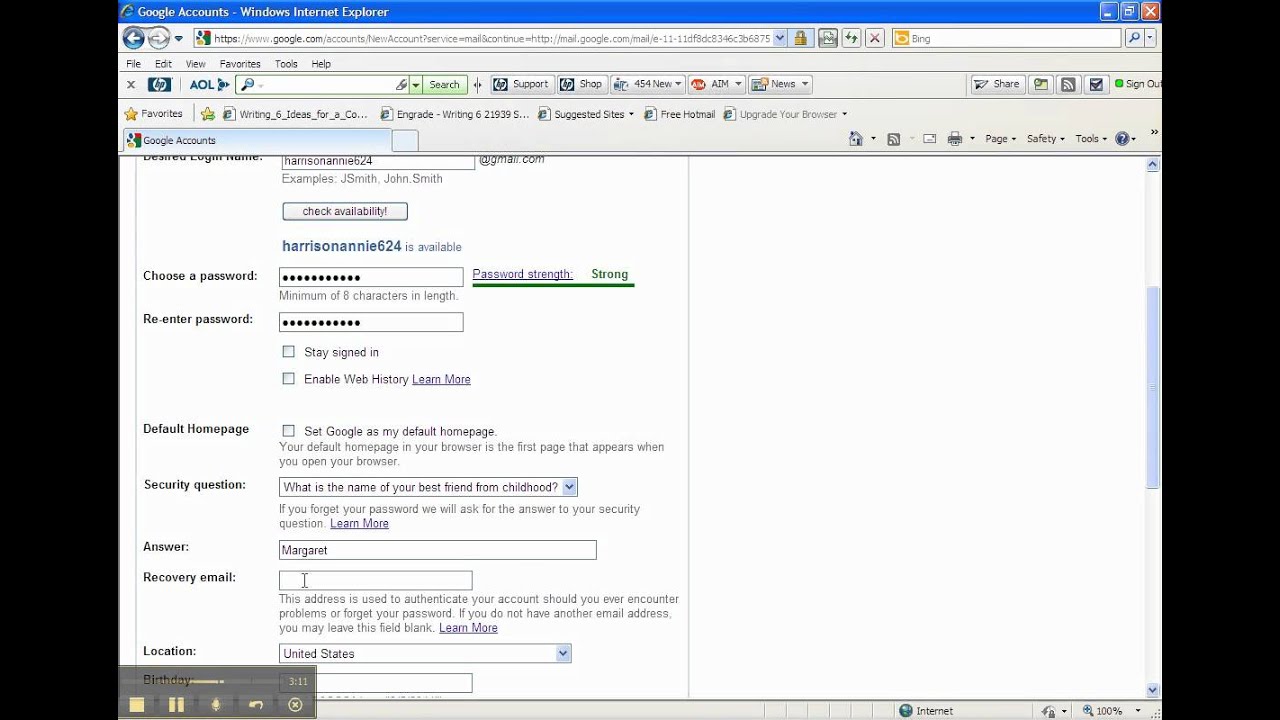Screen dimensions: 1280x720
Task: Pause the recording on the recorder overlay
Action: [176, 705]
